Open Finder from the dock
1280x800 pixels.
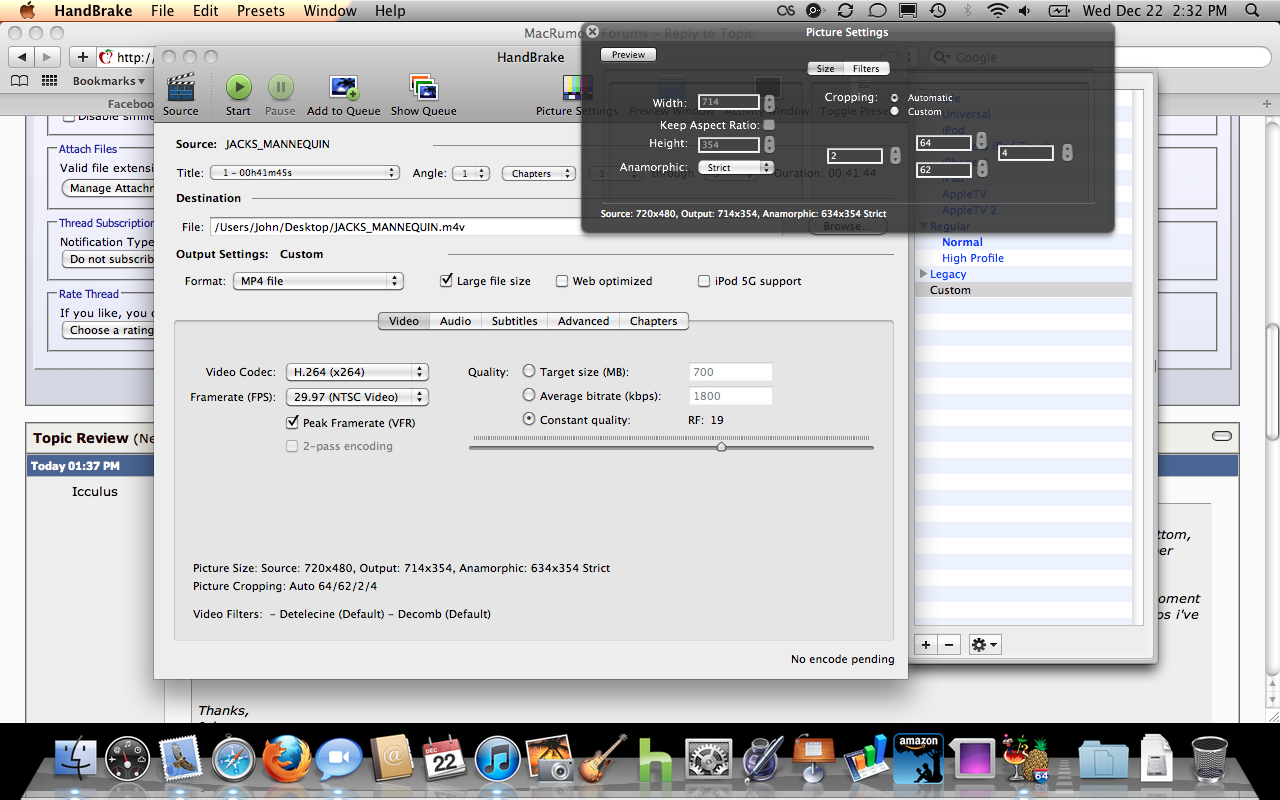coord(76,759)
